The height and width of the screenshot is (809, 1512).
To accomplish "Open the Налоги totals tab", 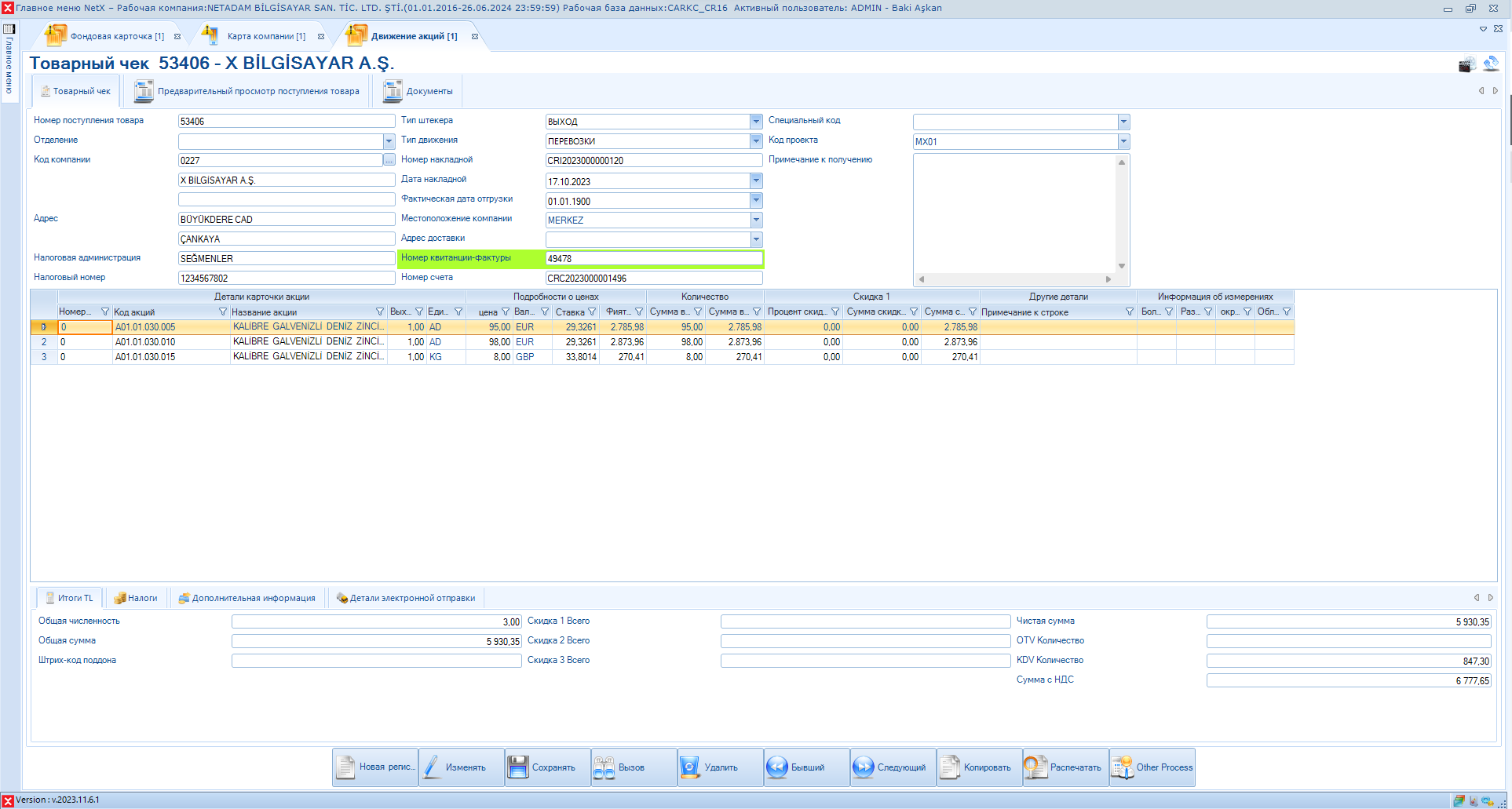I will [137, 598].
